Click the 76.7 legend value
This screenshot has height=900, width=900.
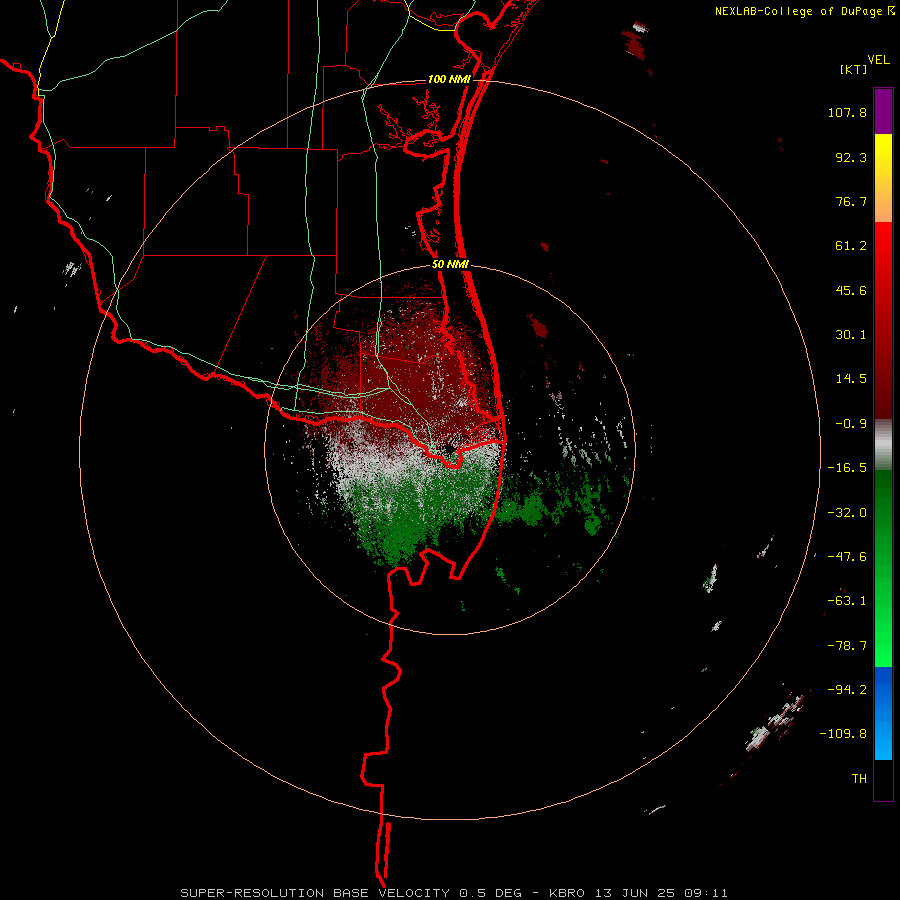[851, 201]
